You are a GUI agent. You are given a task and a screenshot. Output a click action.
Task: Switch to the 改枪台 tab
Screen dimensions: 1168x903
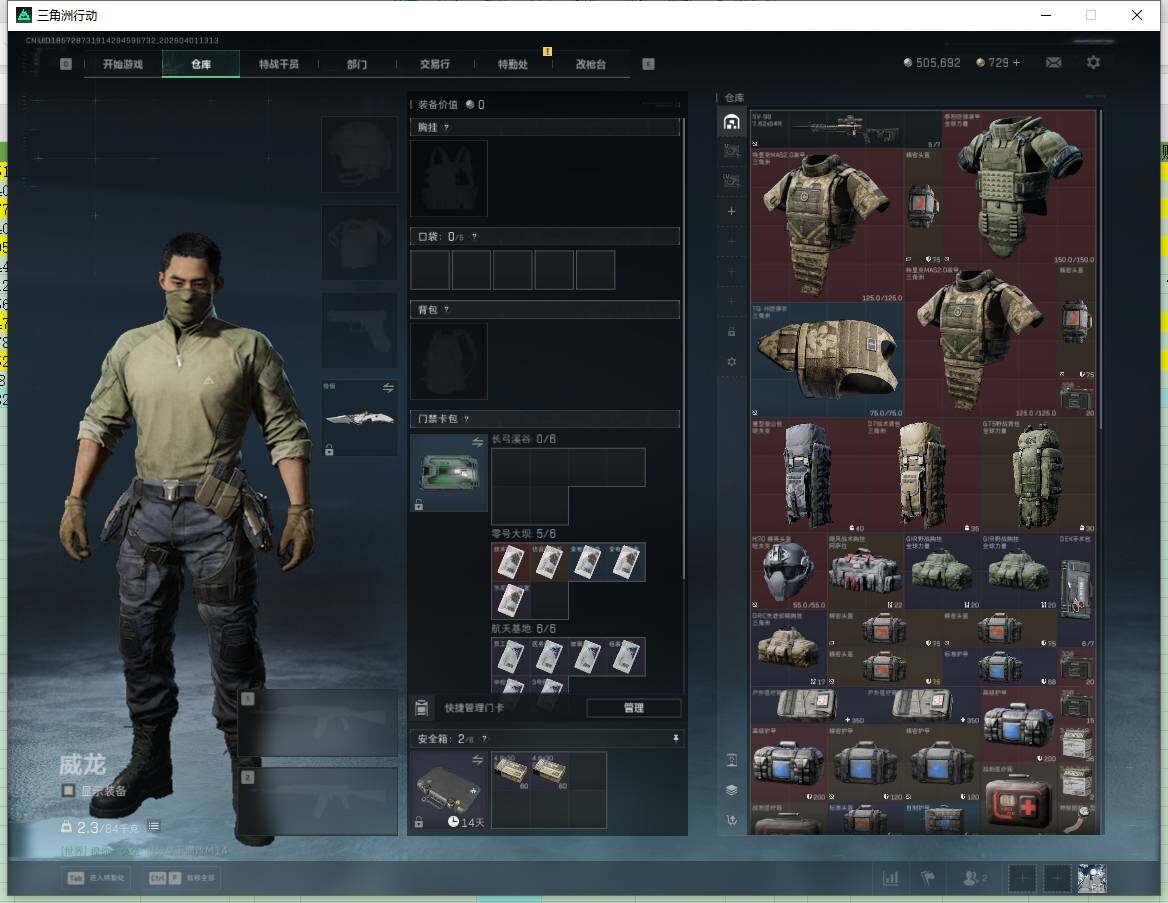click(591, 64)
